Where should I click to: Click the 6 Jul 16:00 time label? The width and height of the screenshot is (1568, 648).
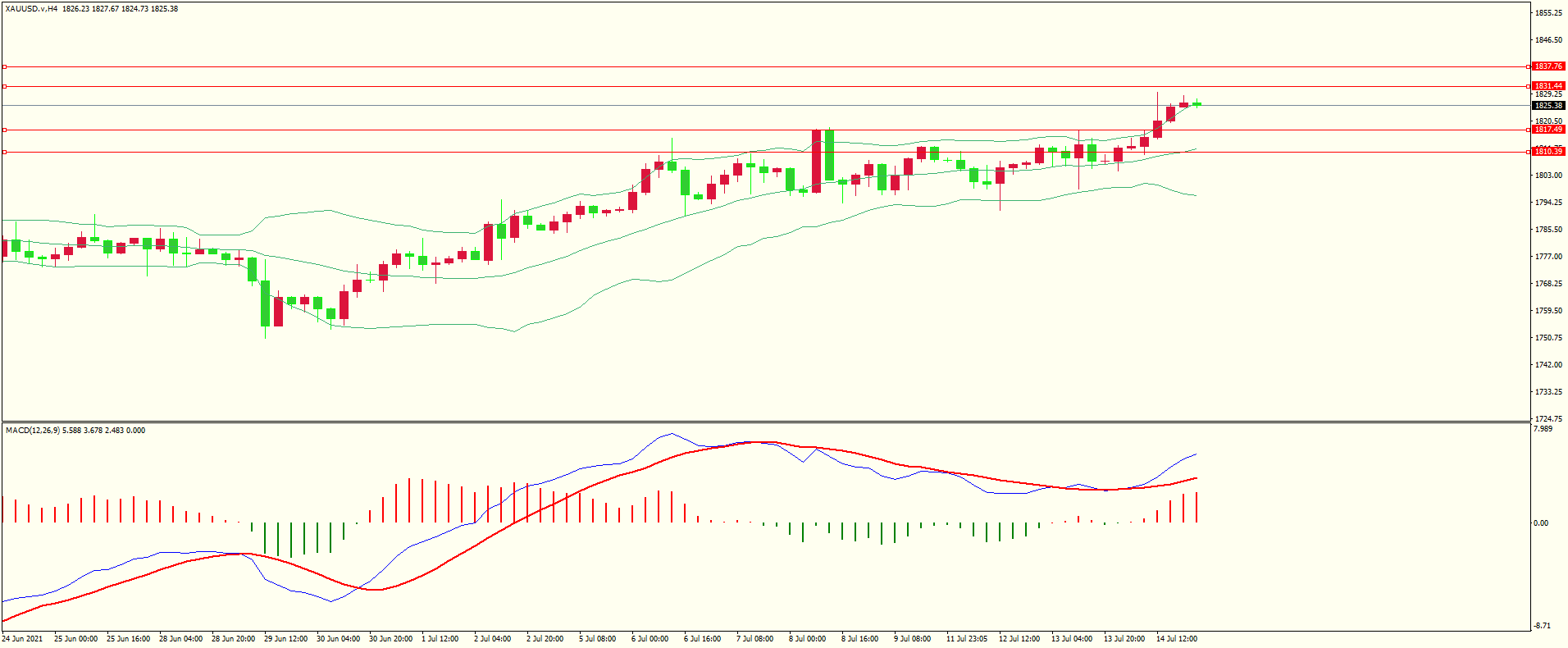702,639
